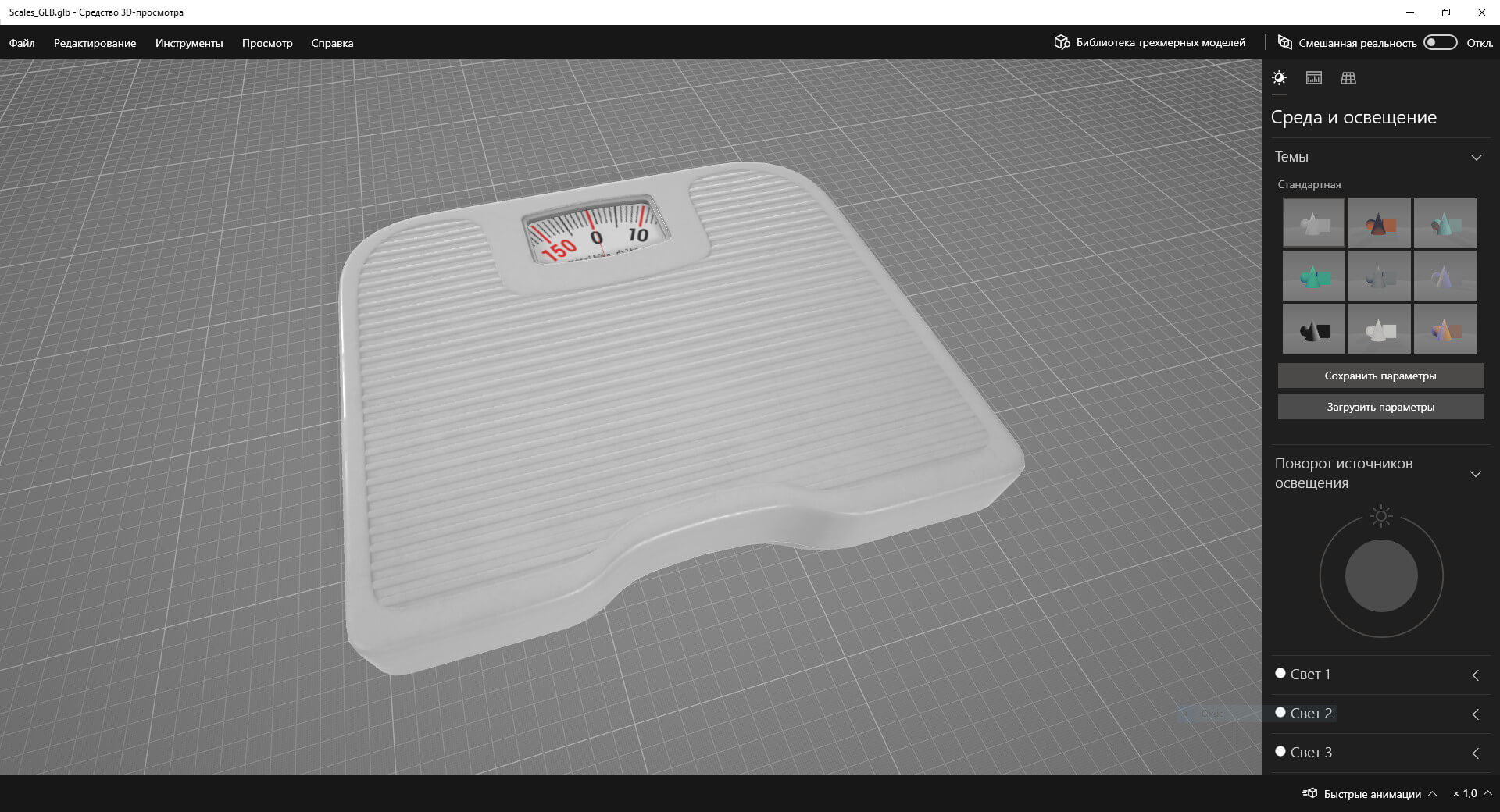
Task: Collapse Поворот источников освещения section
Action: tap(1475, 474)
